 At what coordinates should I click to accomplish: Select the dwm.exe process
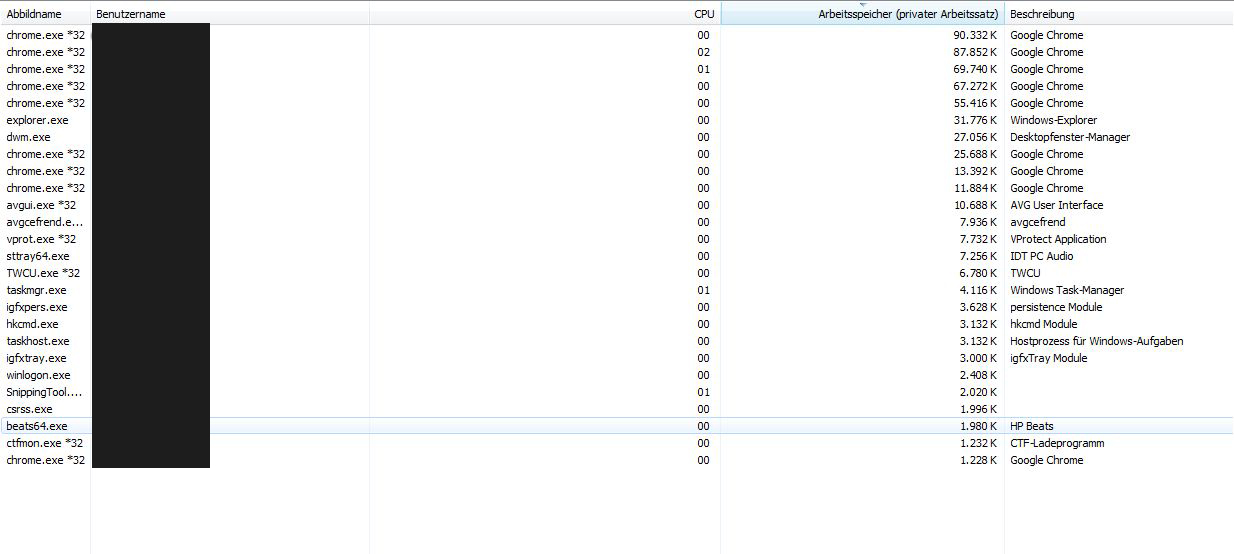[617, 137]
